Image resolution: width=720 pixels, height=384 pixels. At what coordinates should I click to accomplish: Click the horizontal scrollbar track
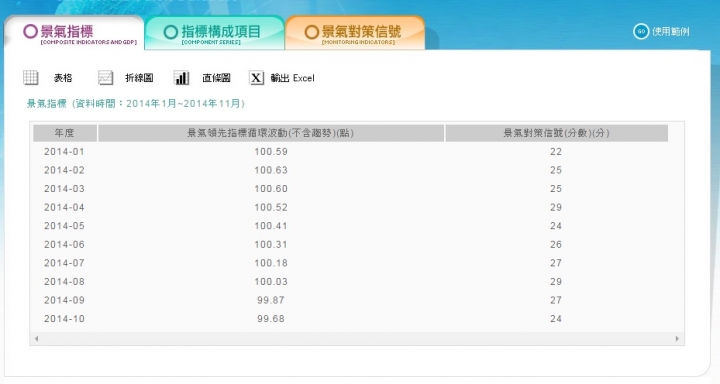(357, 339)
